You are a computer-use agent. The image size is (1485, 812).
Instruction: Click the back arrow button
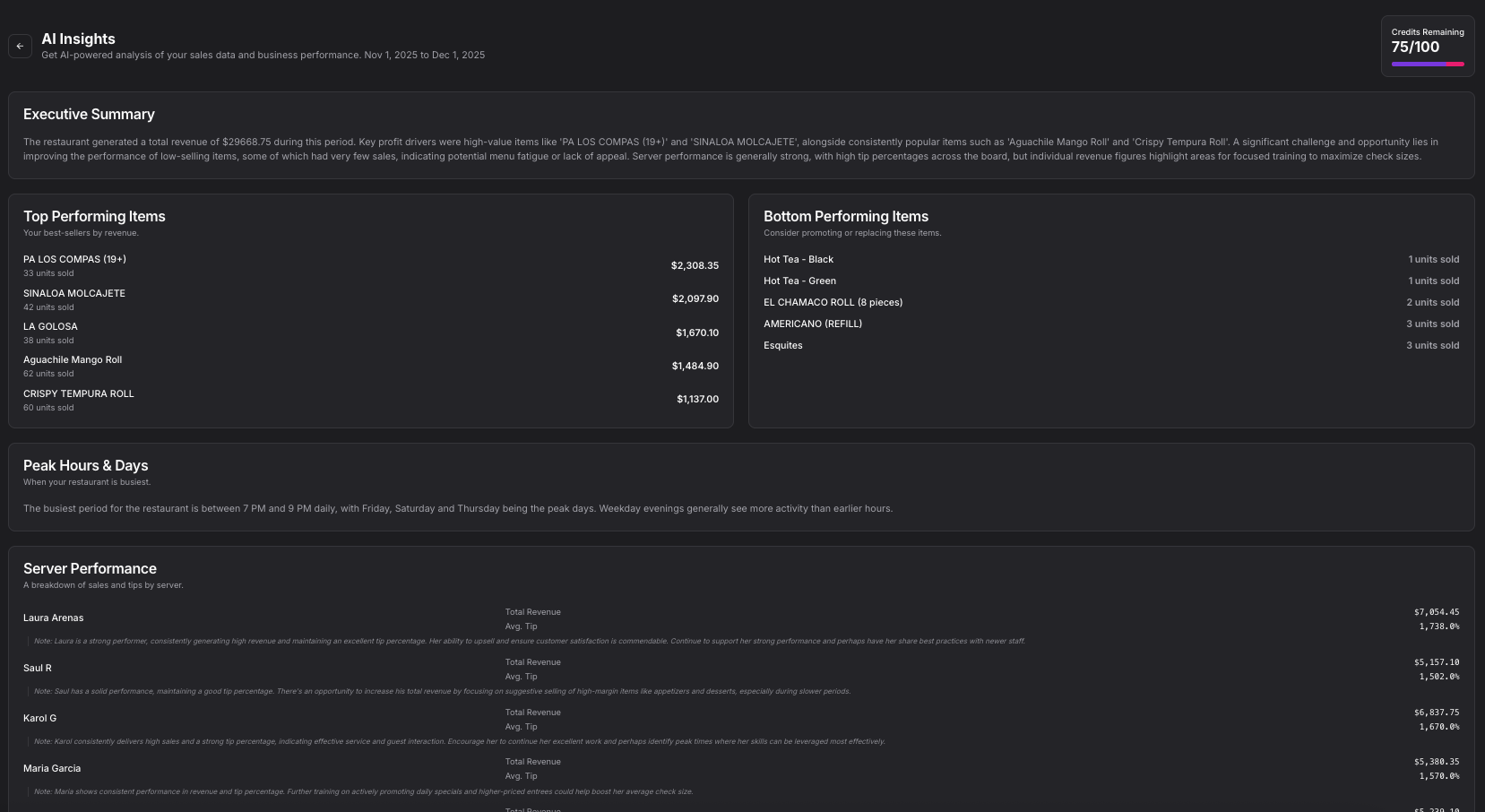[20, 46]
